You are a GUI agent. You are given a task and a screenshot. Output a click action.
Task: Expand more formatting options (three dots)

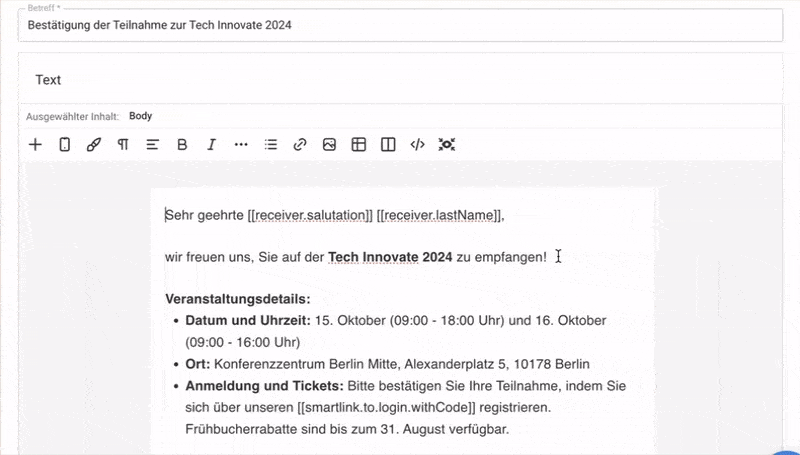click(240, 144)
